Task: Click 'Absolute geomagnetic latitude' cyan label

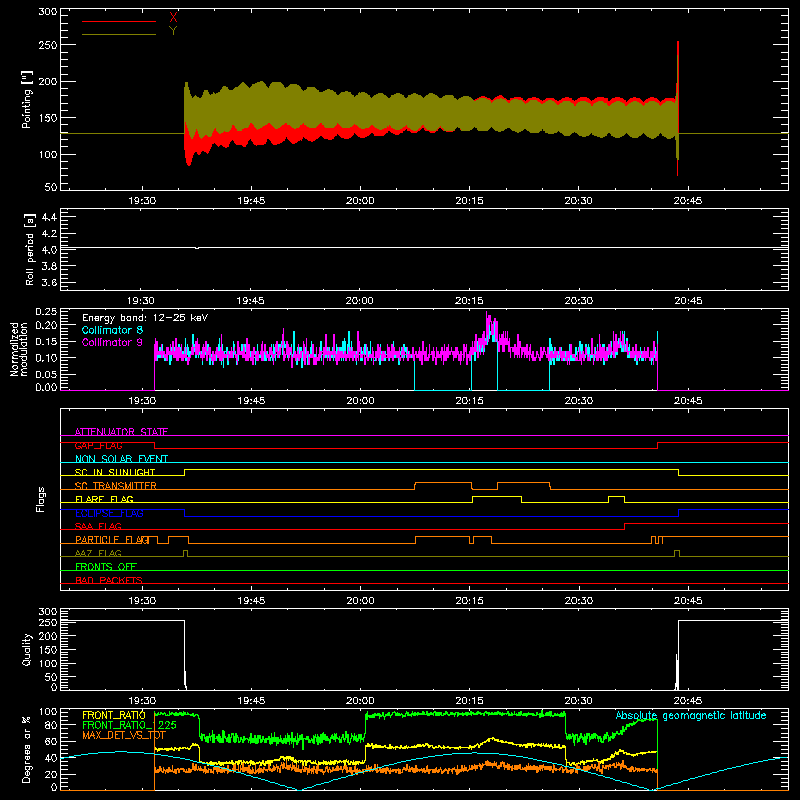Action: click(x=691, y=716)
